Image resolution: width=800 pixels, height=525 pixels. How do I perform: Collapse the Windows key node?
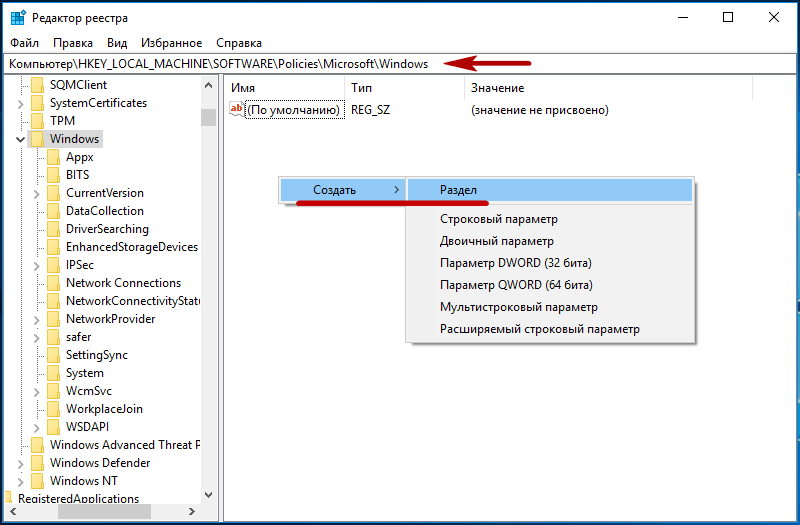20,139
